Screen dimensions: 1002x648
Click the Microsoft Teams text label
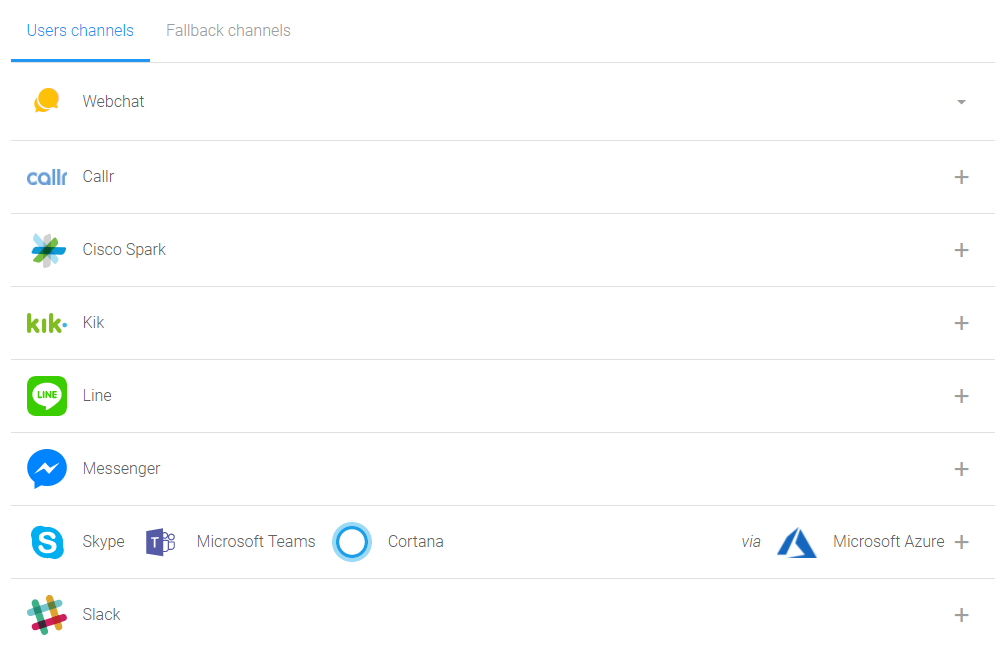256,541
